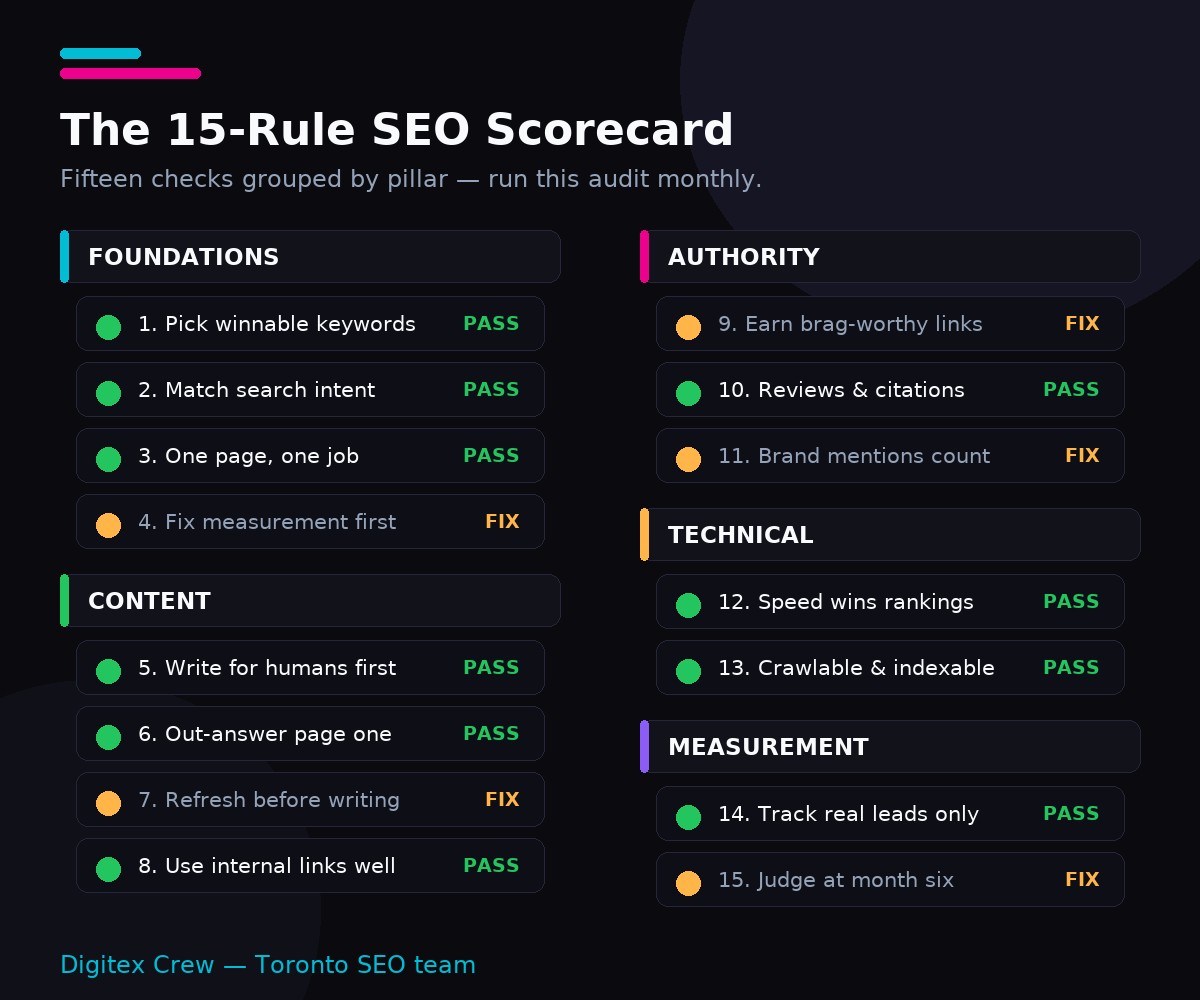
Task: Click rule text '4. Fix measurement first'
Action: [267, 522]
